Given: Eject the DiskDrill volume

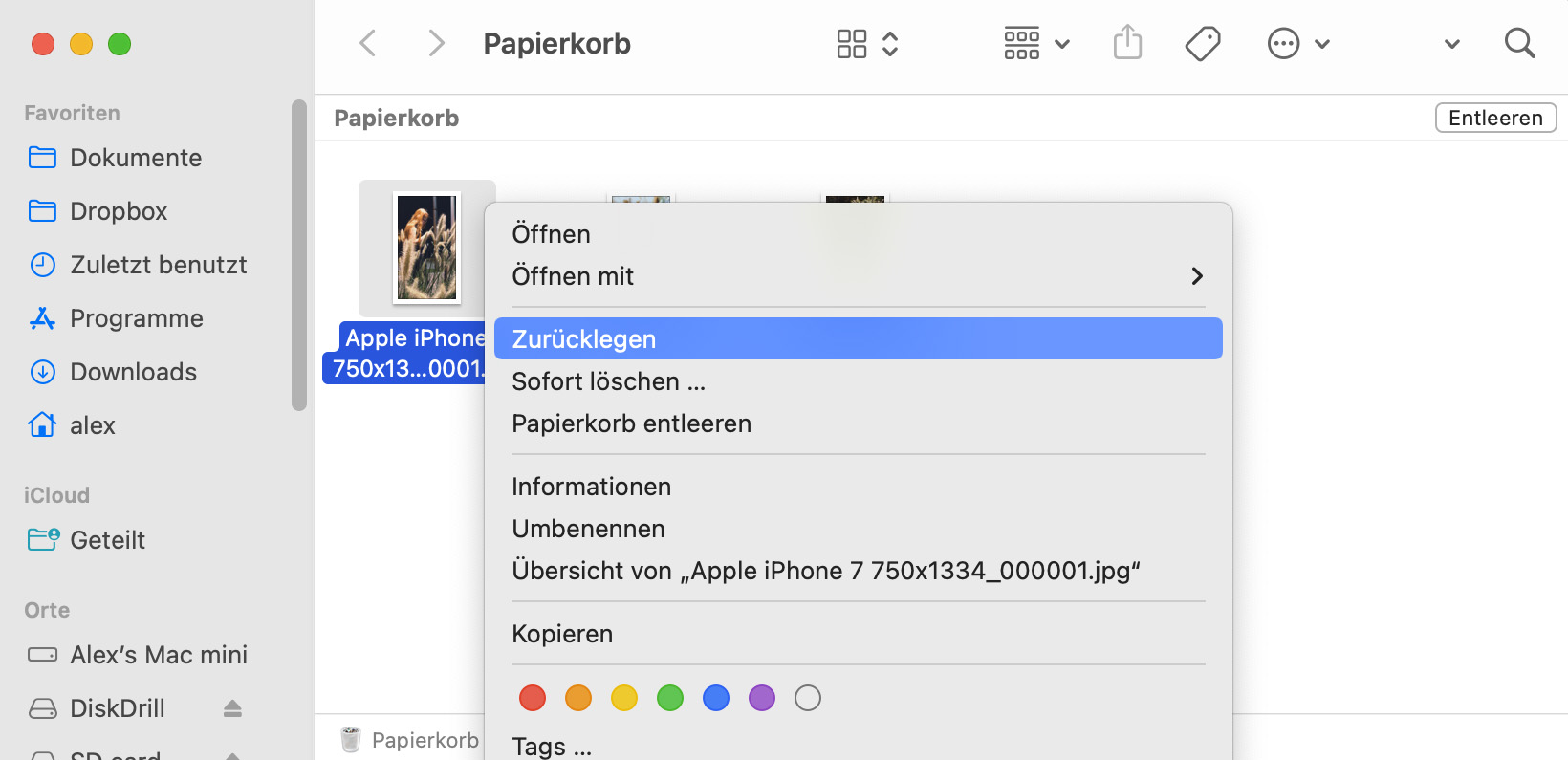Looking at the screenshot, I should 232,708.
